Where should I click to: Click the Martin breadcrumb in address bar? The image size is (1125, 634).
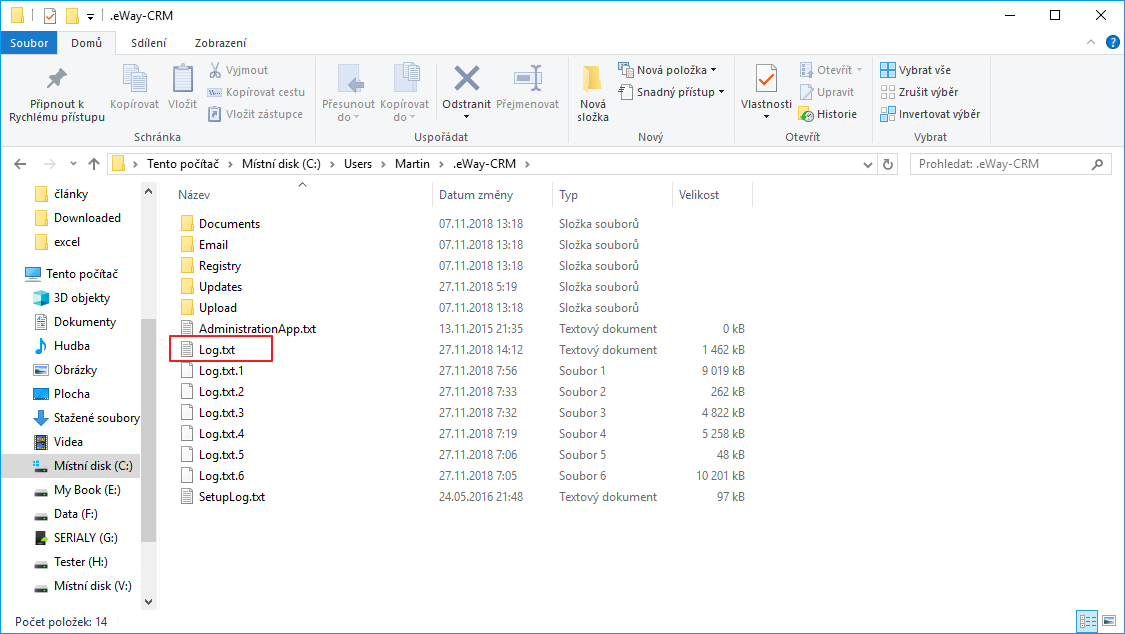[x=412, y=164]
